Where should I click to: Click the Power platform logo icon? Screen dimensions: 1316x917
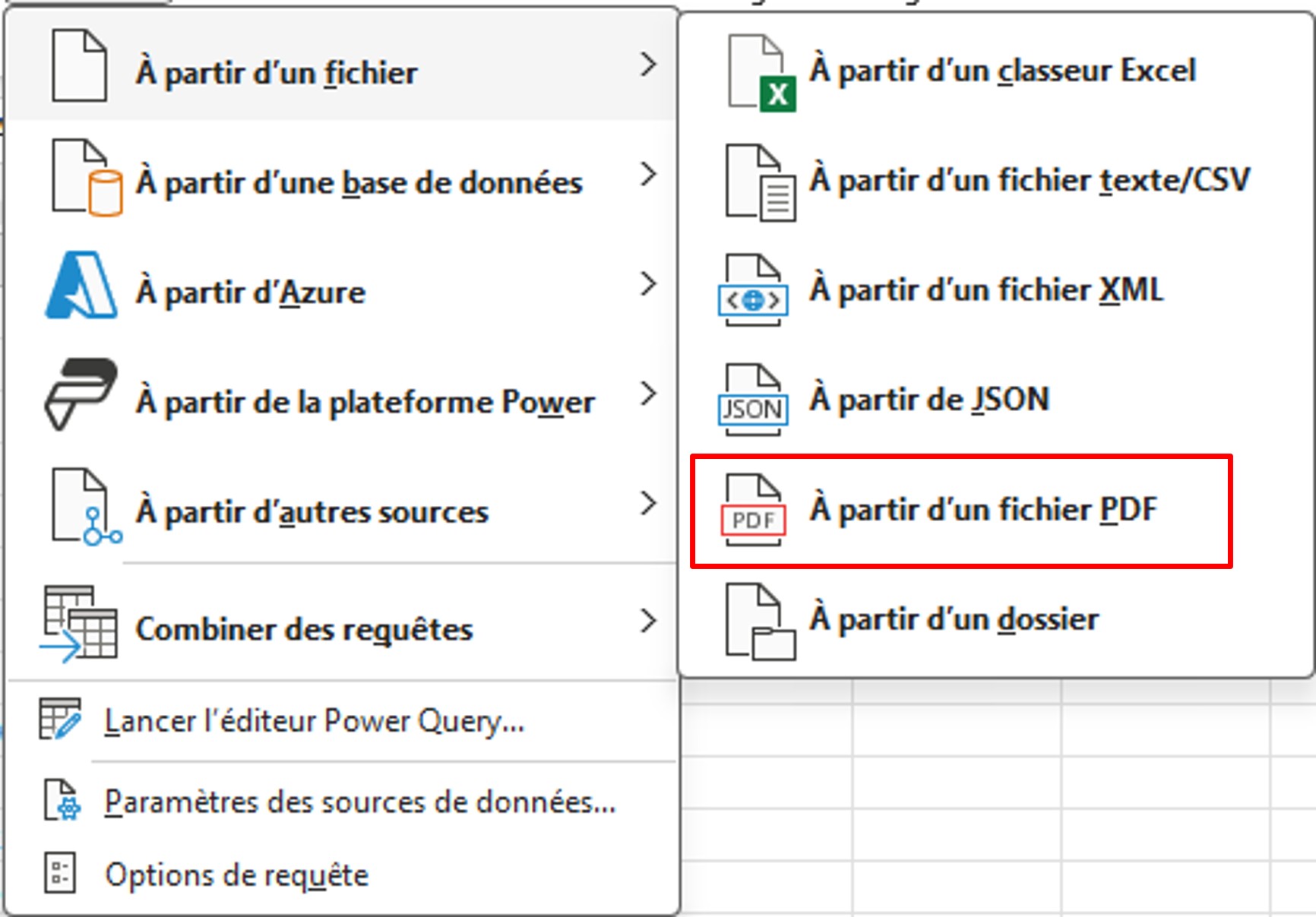click(81, 394)
